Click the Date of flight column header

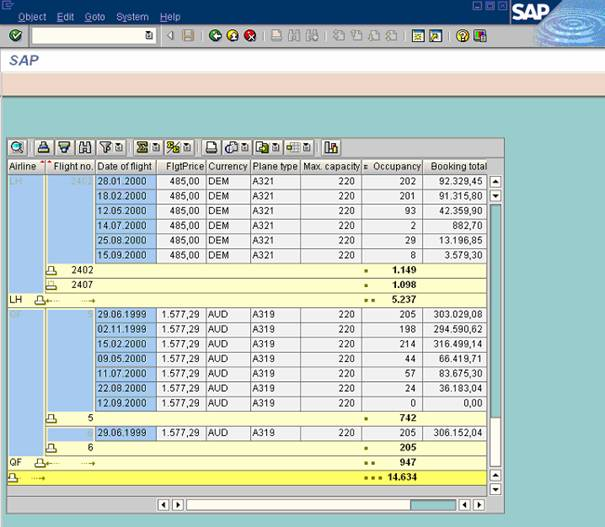[x=125, y=166]
